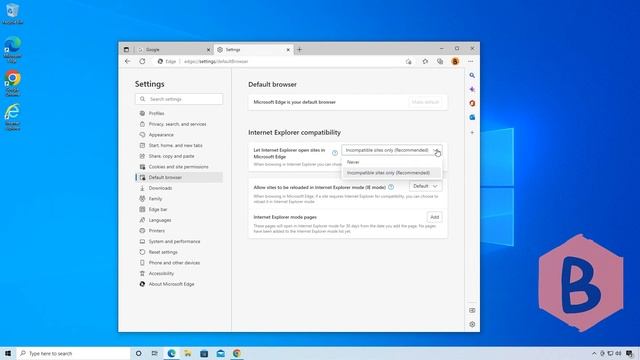The image size is (640, 360).
Task: Open Cortana from the taskbar
Action: (x=138, y=353)
